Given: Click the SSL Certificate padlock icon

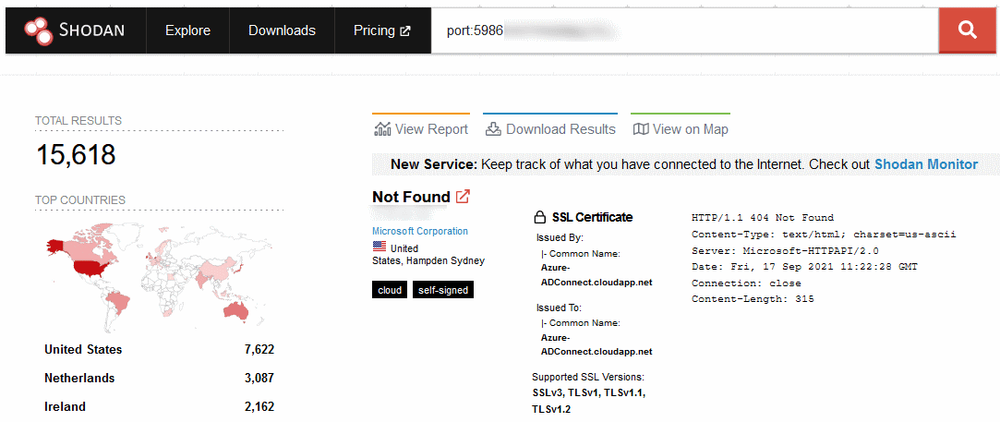Looking at the screenshot, I should coord(540,217).
